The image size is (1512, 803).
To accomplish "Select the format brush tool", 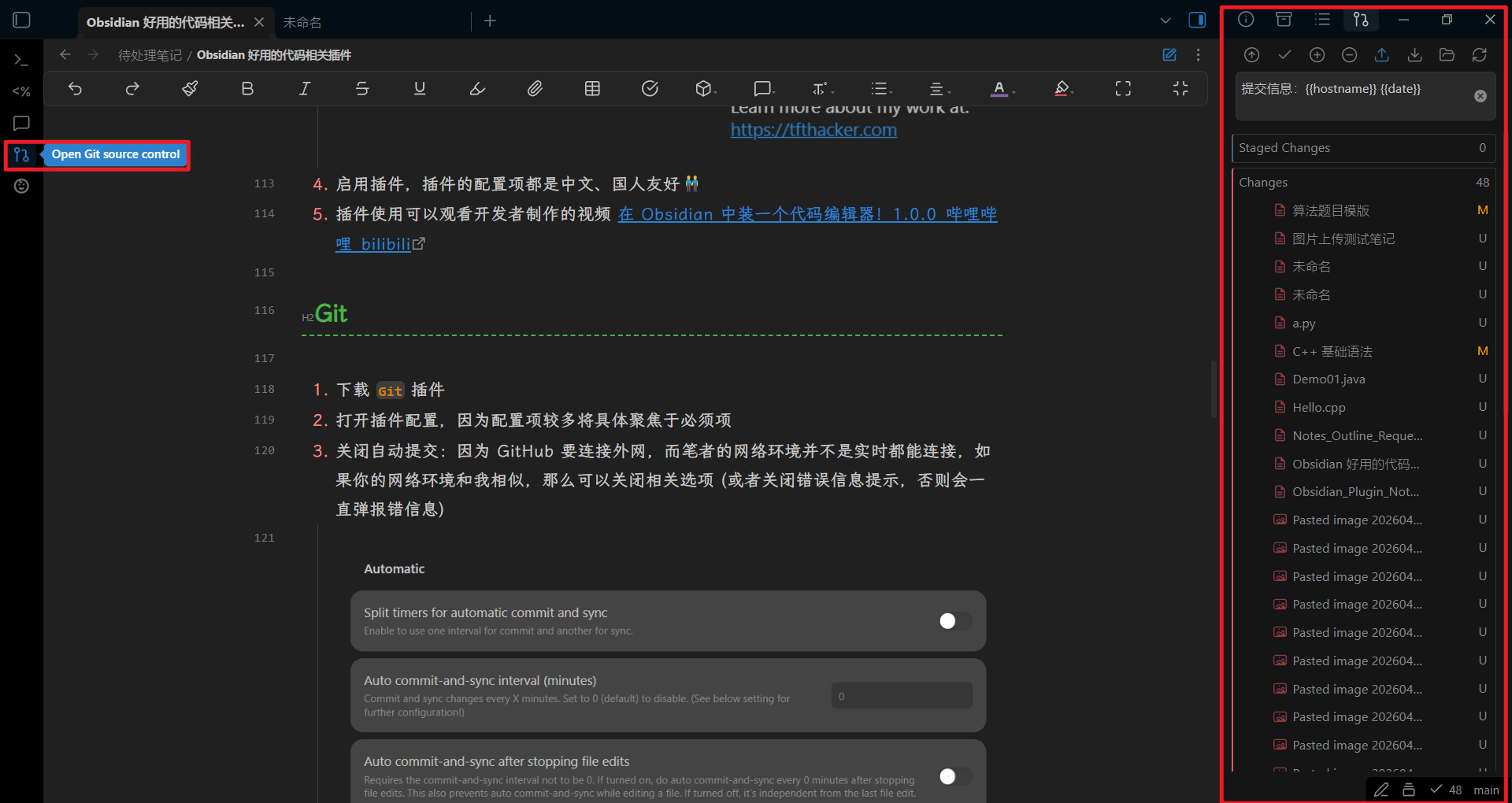I will (x=190, y=89).
